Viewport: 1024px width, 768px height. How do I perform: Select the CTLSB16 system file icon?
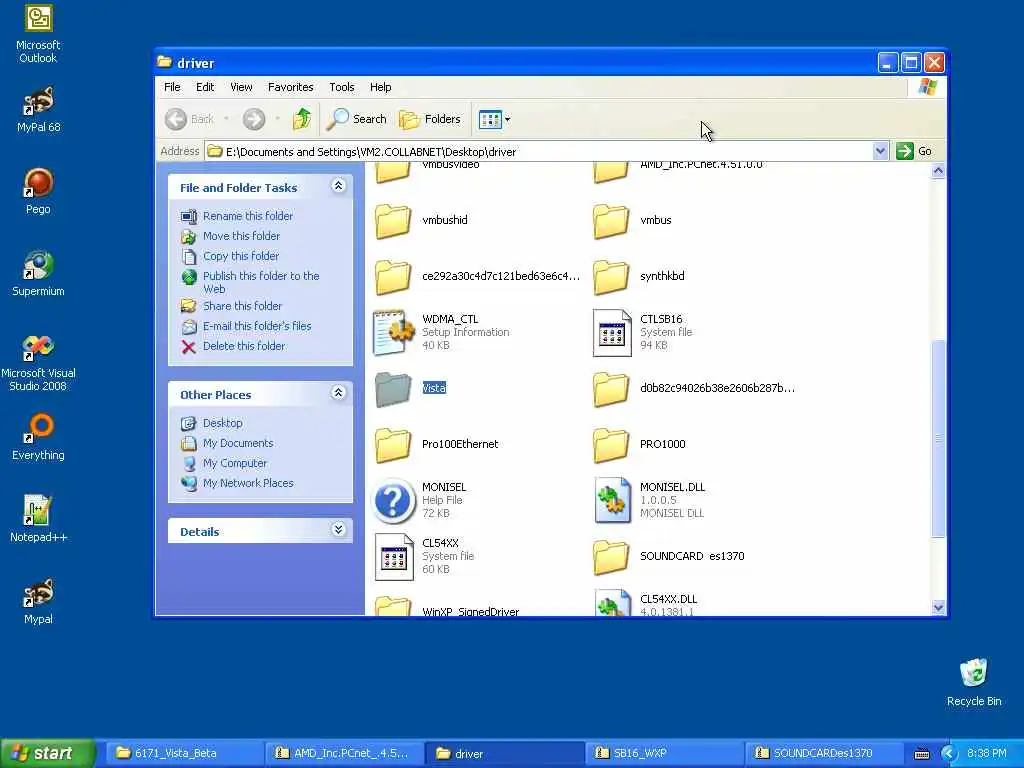click(x=612, y=332)
